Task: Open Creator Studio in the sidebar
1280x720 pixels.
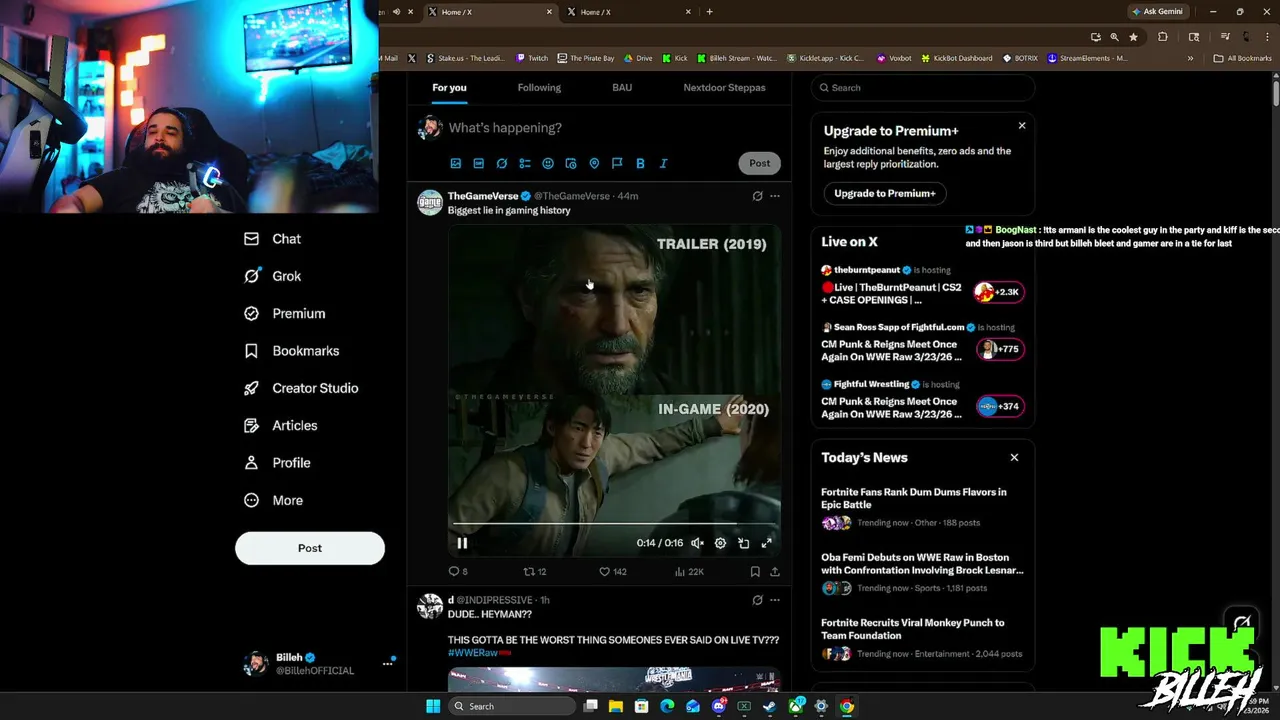Action: [301, 388]
